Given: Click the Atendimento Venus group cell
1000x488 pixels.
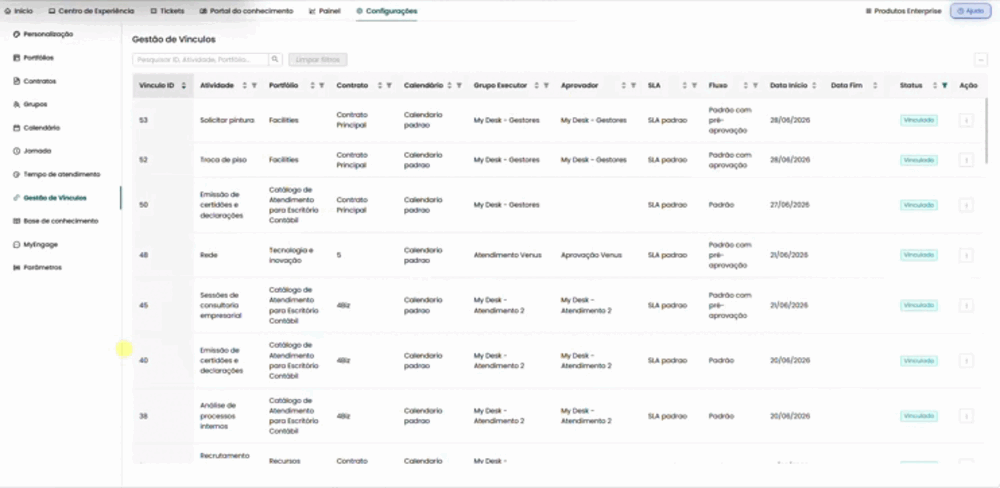Looking at the screenshot, I should tap(508, 255).
